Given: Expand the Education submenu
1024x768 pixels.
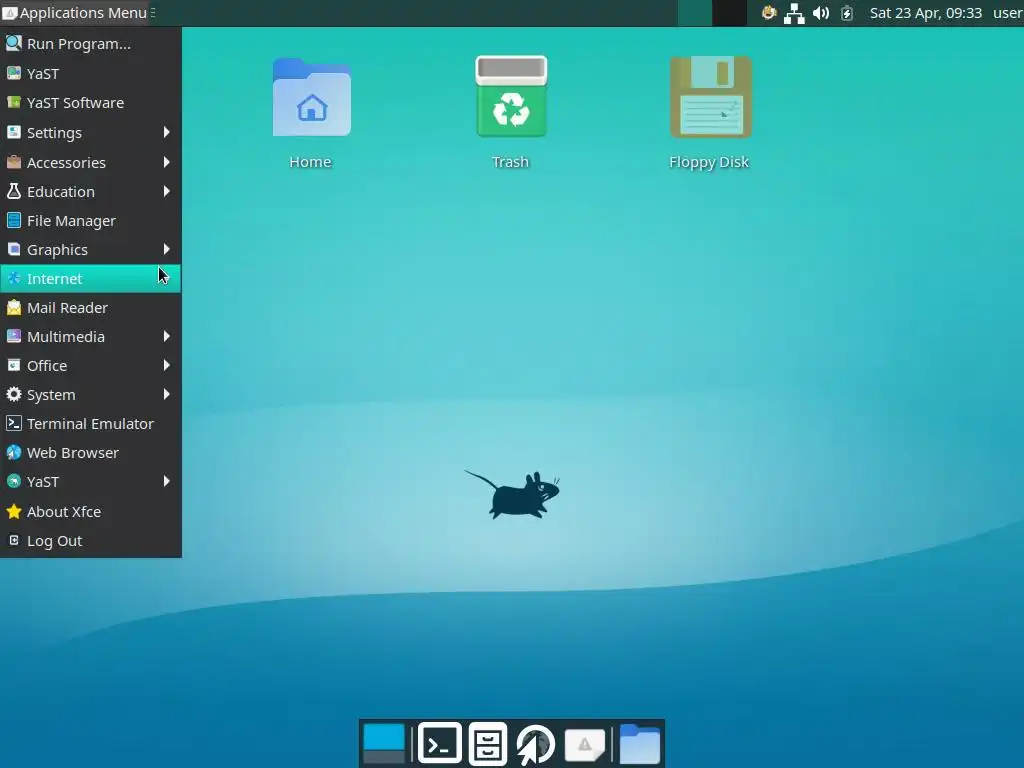Looking at the screenshot, I should click(91, 191).
